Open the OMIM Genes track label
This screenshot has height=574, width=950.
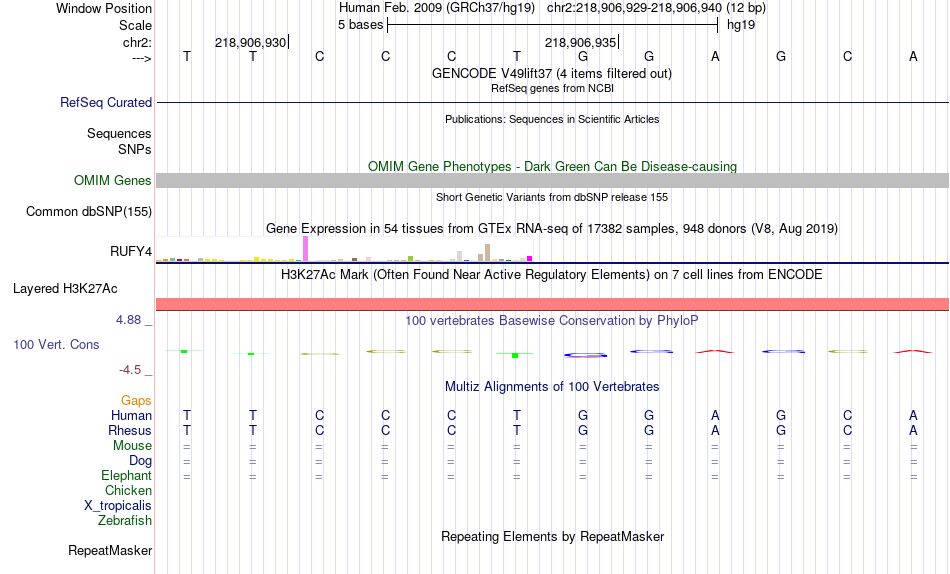pyautogui.click(x=113, y=181)
